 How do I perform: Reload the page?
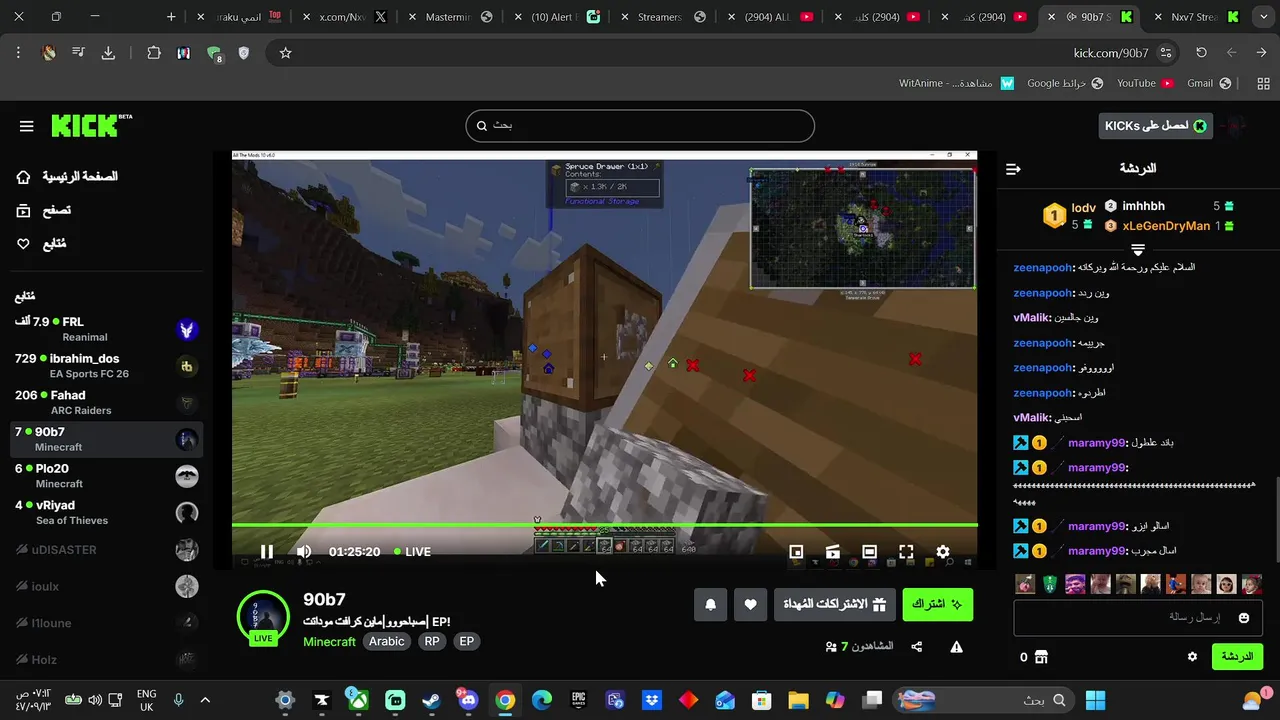click(x=1201, y=53)
